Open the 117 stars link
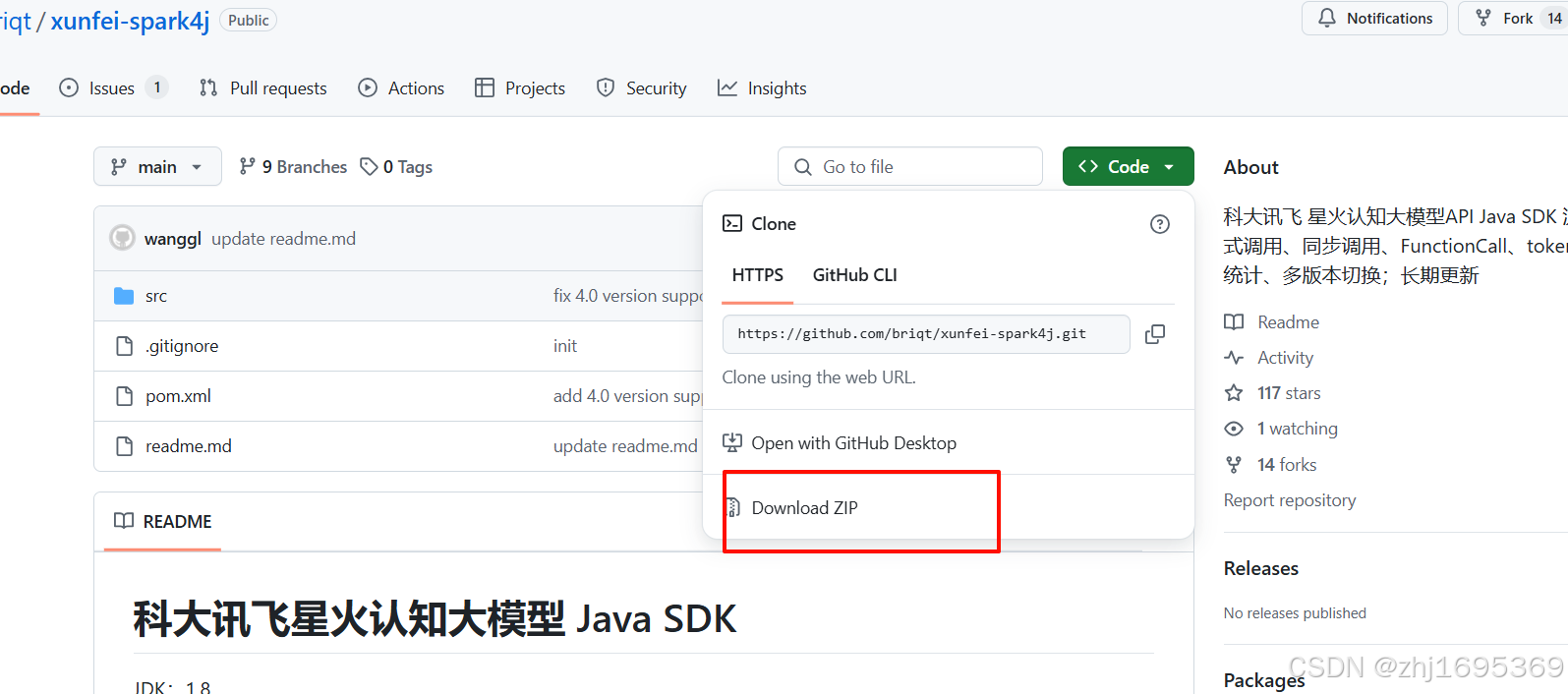Image resolution: width=1568 pixels, height=694 pixels. coord(1289,393)
